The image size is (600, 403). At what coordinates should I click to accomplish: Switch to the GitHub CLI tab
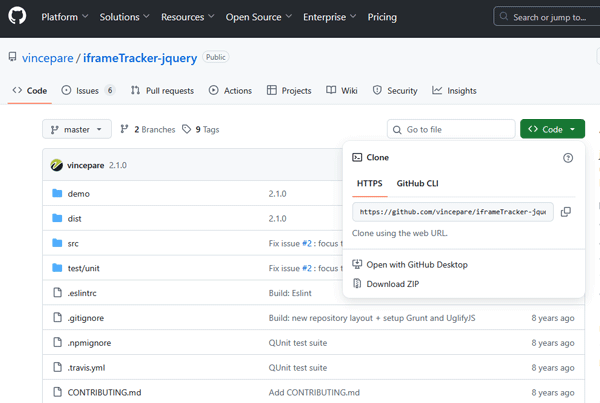coord(417,184)
